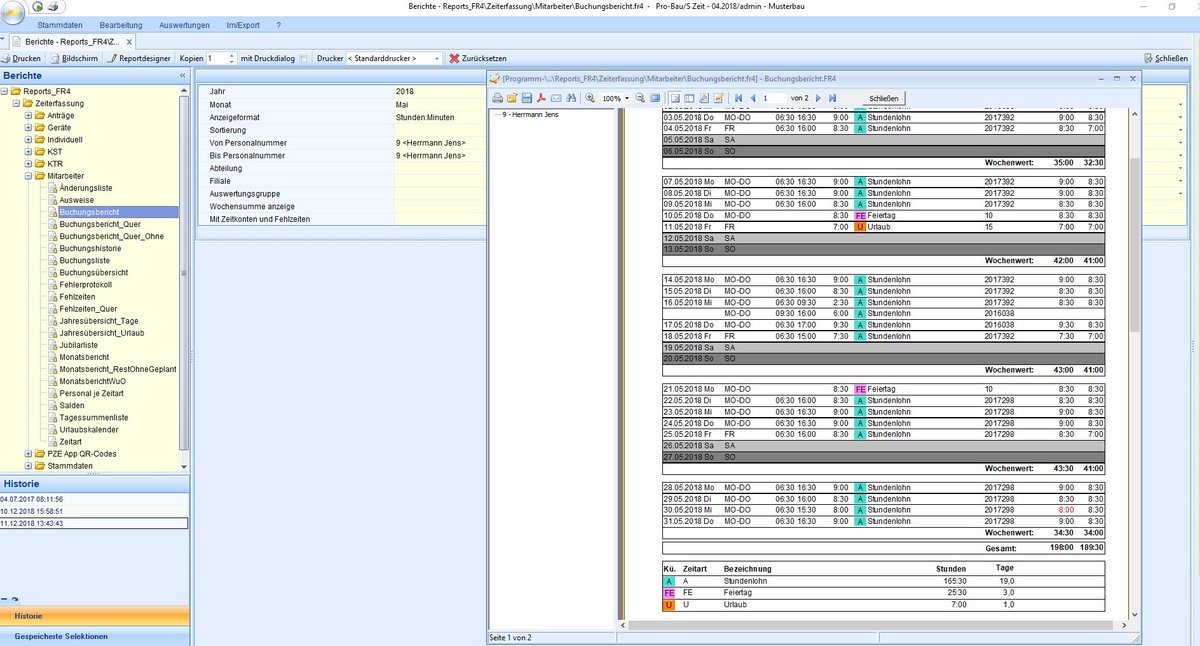Open the 100% zoom level dropdown
1200x646 pixels.
click(x=627, y=98)
